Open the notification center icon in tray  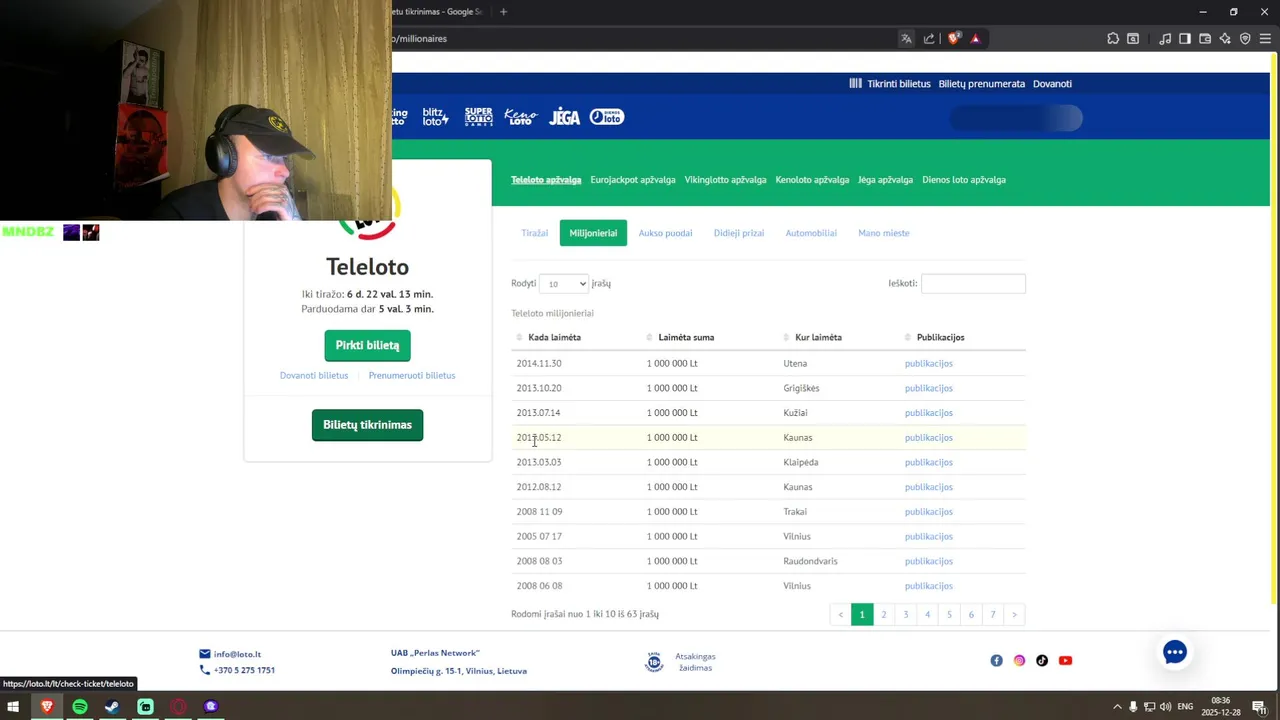coord(1258,706)
